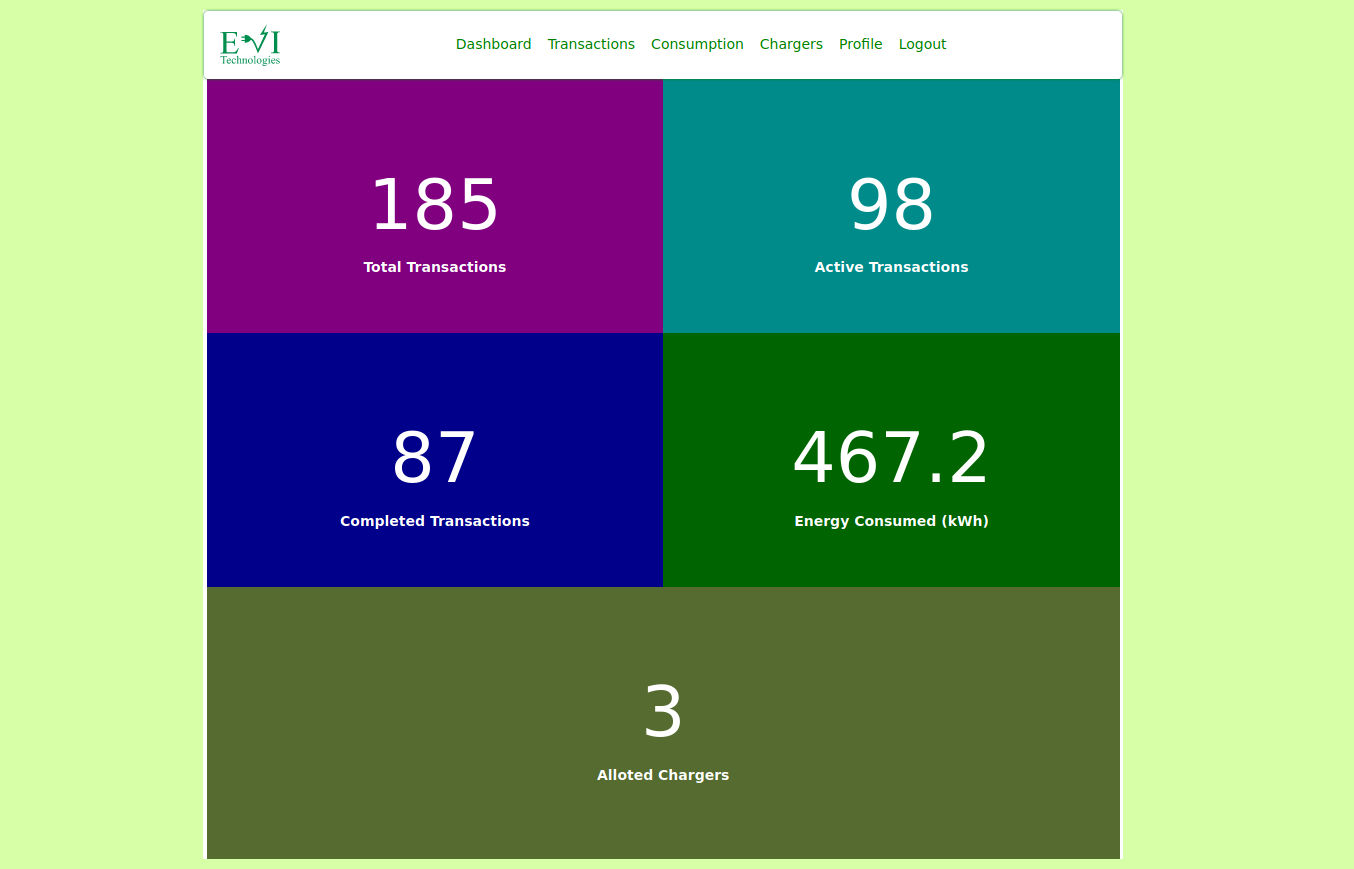Click the 98 active transactions number

[x=891, y=206]
